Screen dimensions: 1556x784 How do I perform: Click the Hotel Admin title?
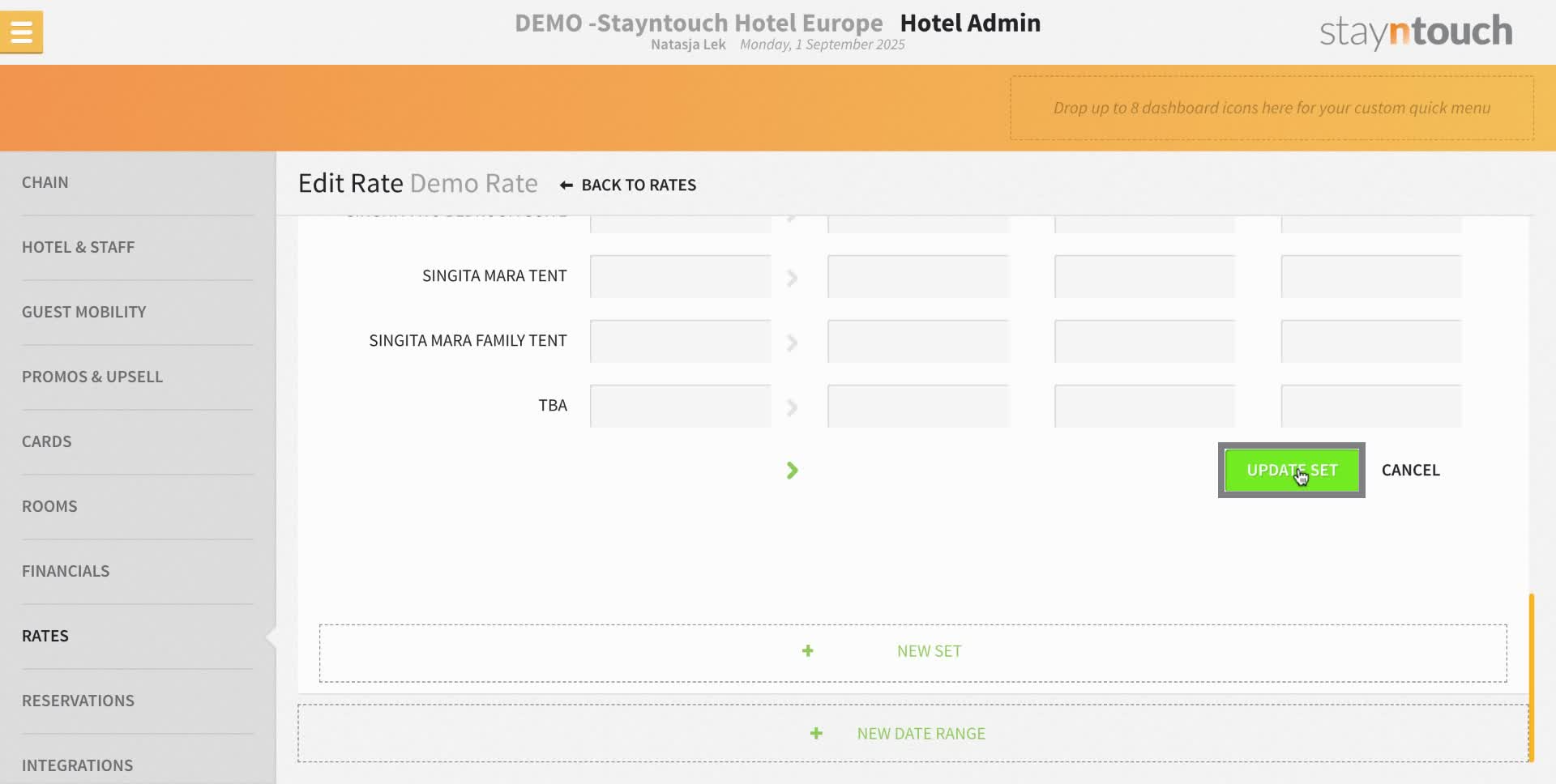(x=970, y=23)
